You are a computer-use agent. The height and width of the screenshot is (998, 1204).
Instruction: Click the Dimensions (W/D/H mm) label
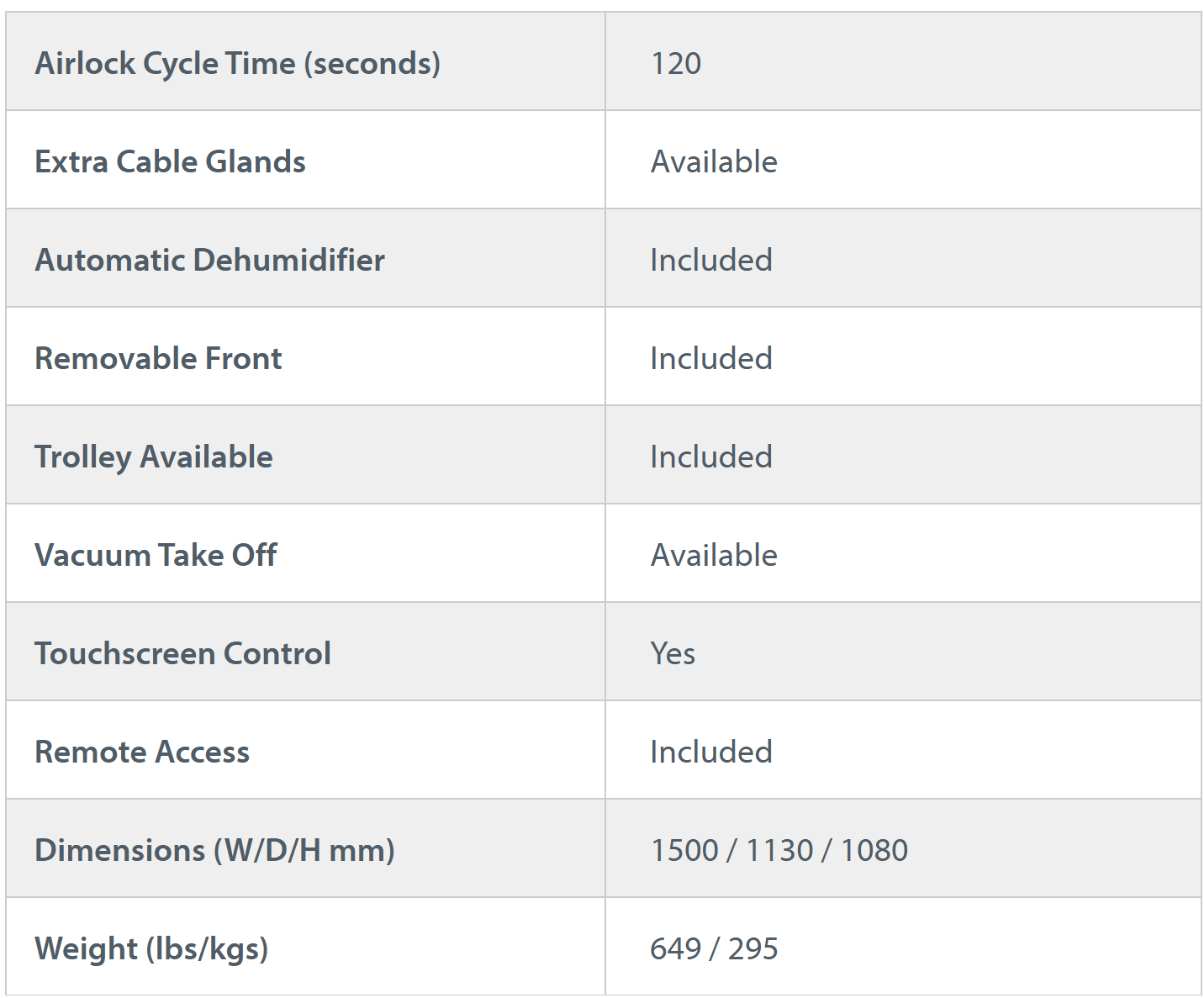[214, 850]
